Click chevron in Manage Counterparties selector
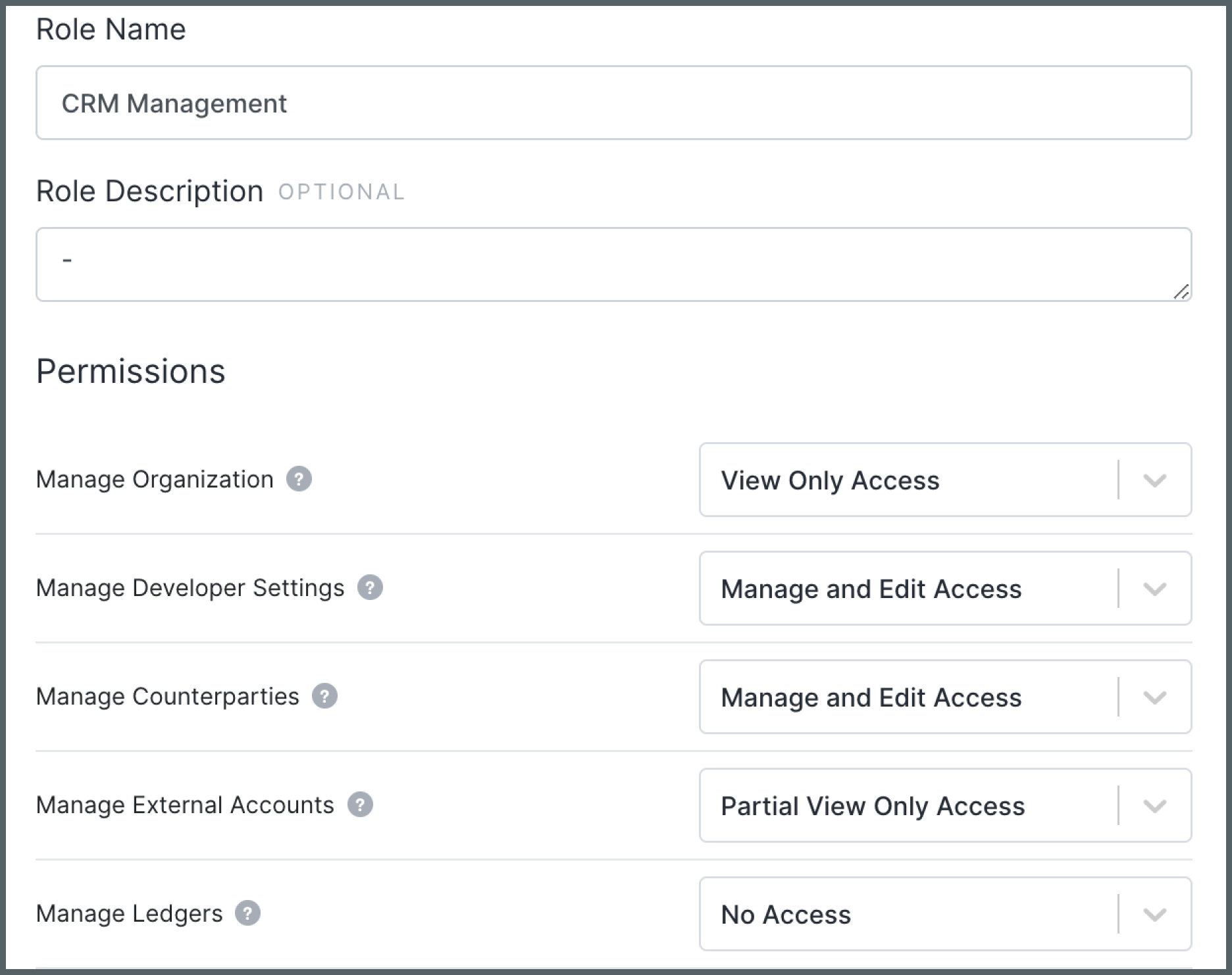The height and width of the screenshot is (975, 1232). tap(1155, 697)
